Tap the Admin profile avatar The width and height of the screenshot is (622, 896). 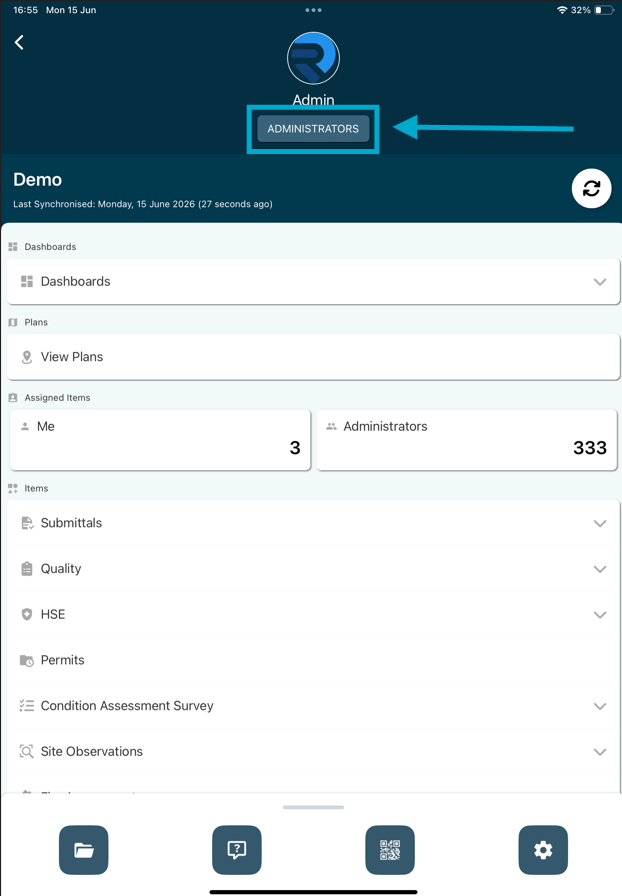tap(313, 58)
